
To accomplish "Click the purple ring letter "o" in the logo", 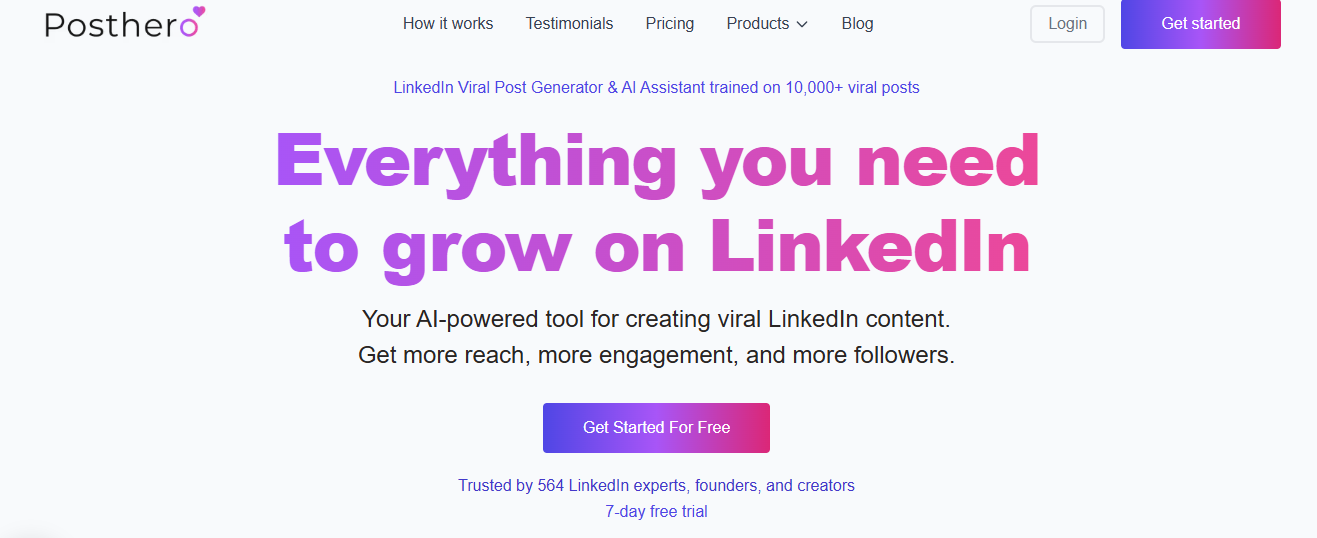I will (x=188, y=27).
